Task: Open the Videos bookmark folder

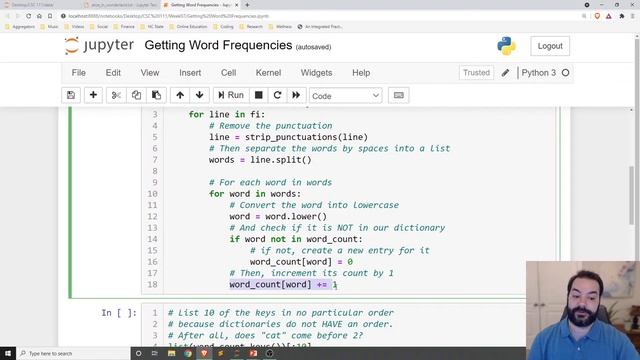Action: click(74, 27)
